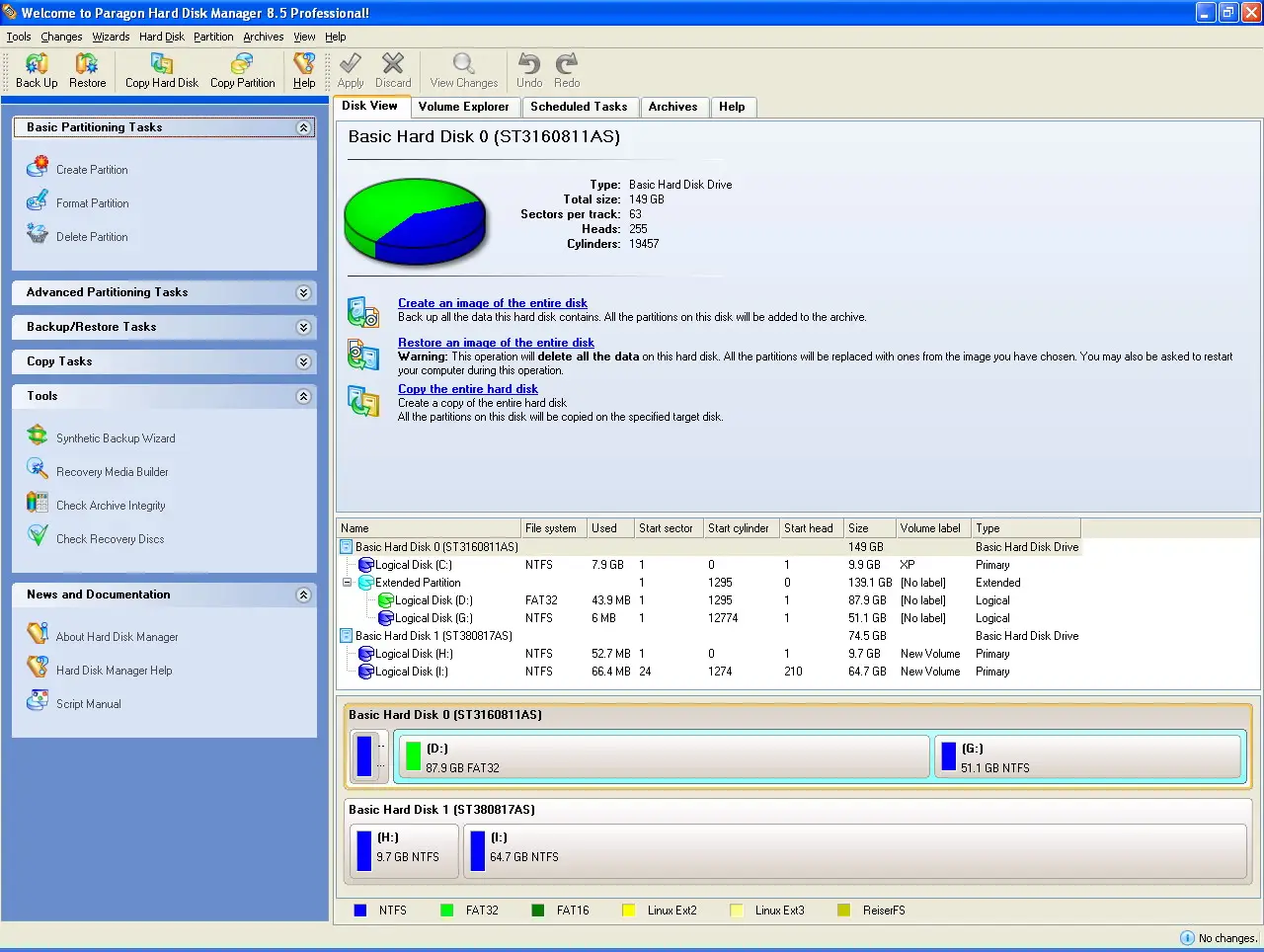Click the Copy Hard Disk toolbar icon

click(162, 64)
